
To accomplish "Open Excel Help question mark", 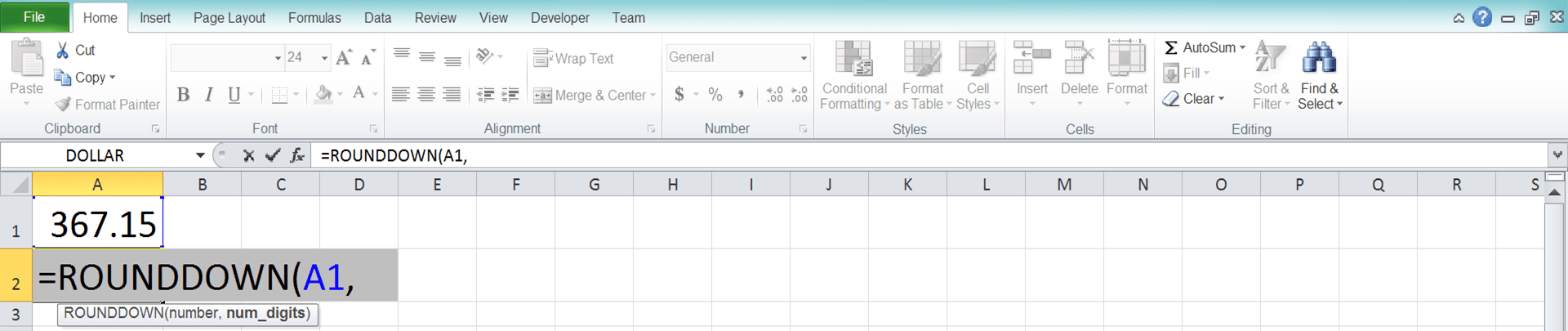I will click(x=1482, y=17).
